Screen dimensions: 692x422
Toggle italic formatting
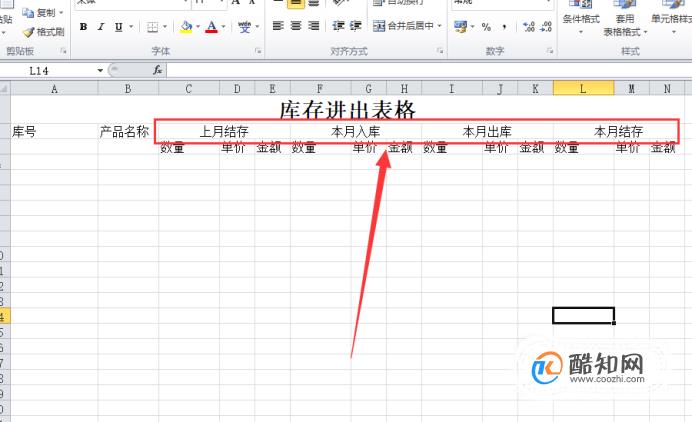pos(101,27)
